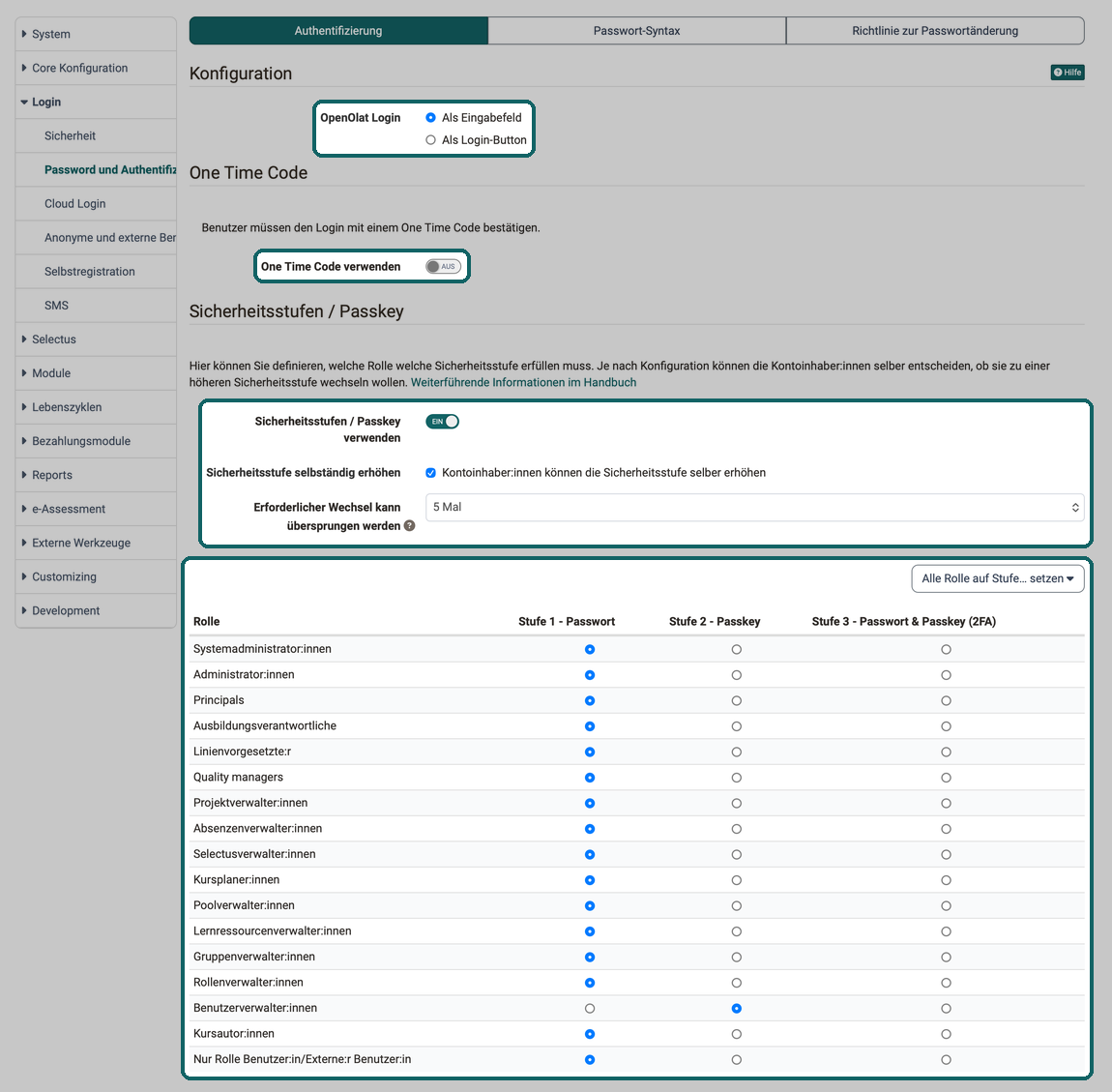Click the Selectusverwalter:innen role name
Viewport: 1112px width, 1092px height.
[x=254, y=854]
